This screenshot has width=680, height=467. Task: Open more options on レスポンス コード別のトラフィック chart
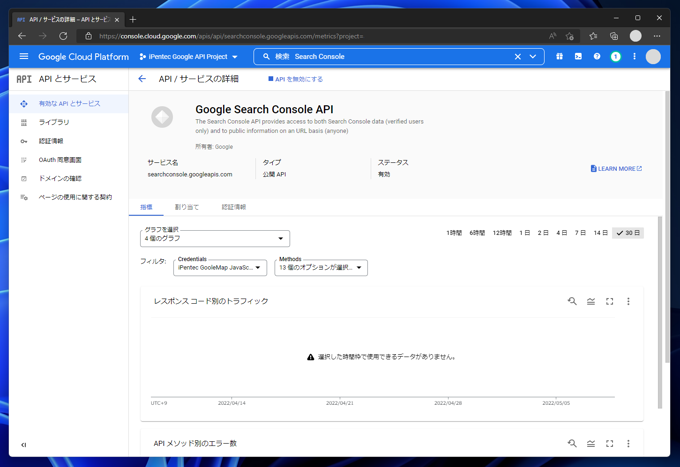pos(628,301)
